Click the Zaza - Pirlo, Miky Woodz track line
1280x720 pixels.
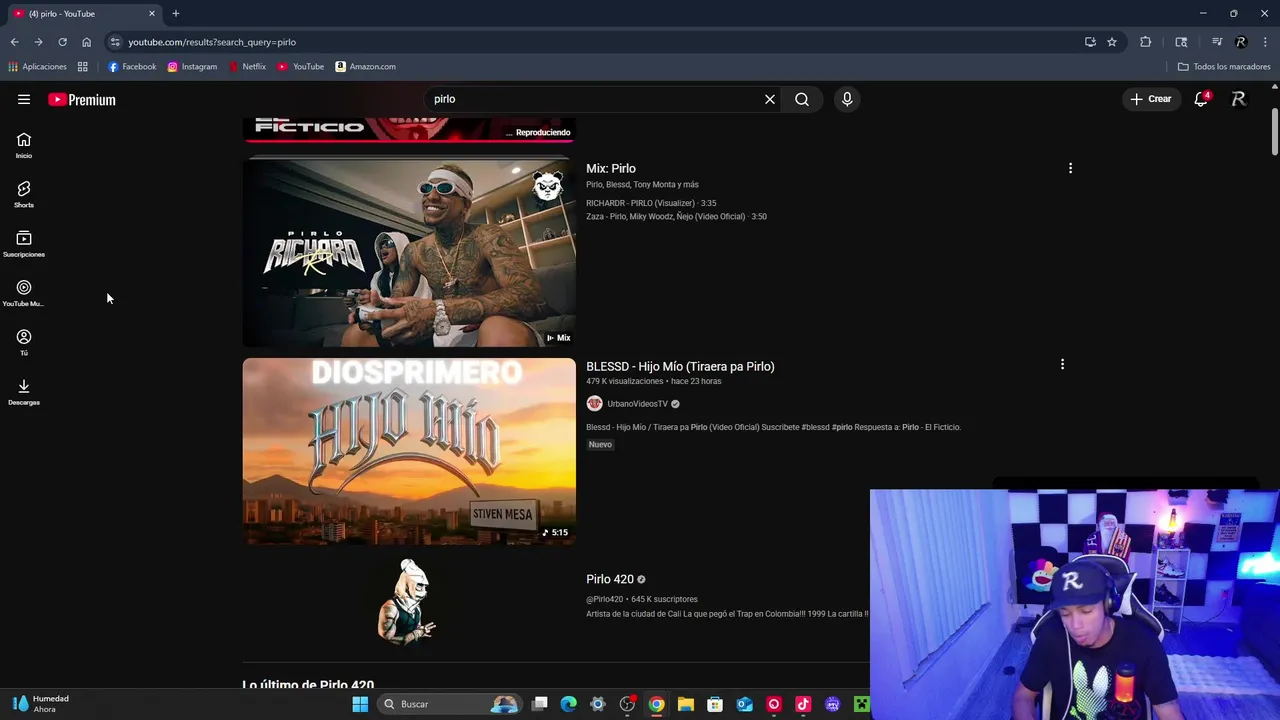click(x=676, y=216)
